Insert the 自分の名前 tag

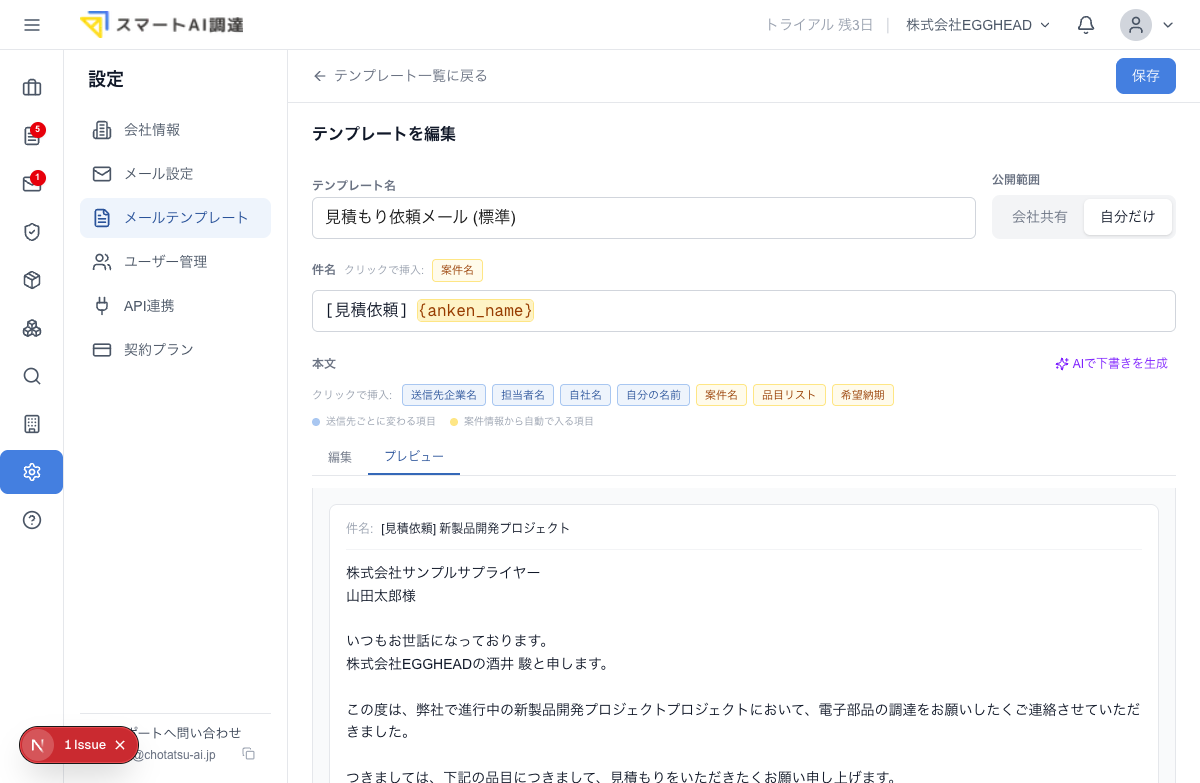click(x=654, y=395)
